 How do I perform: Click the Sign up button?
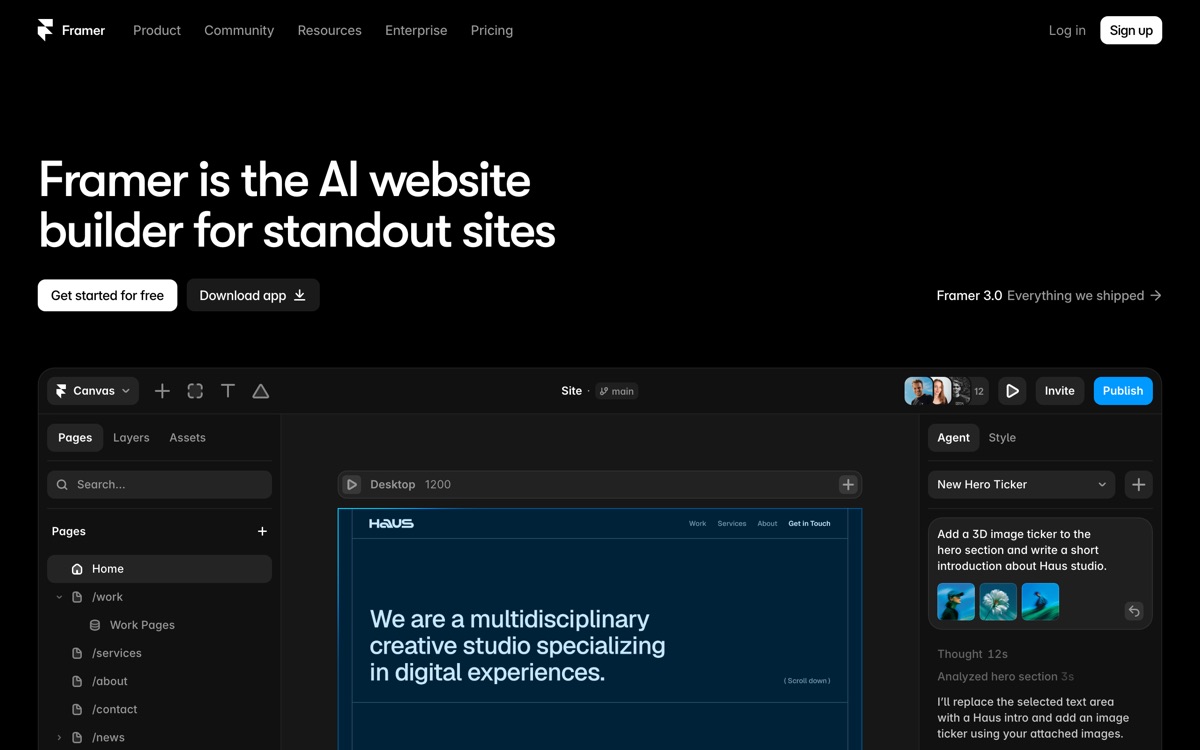[x=1131, y=30]
